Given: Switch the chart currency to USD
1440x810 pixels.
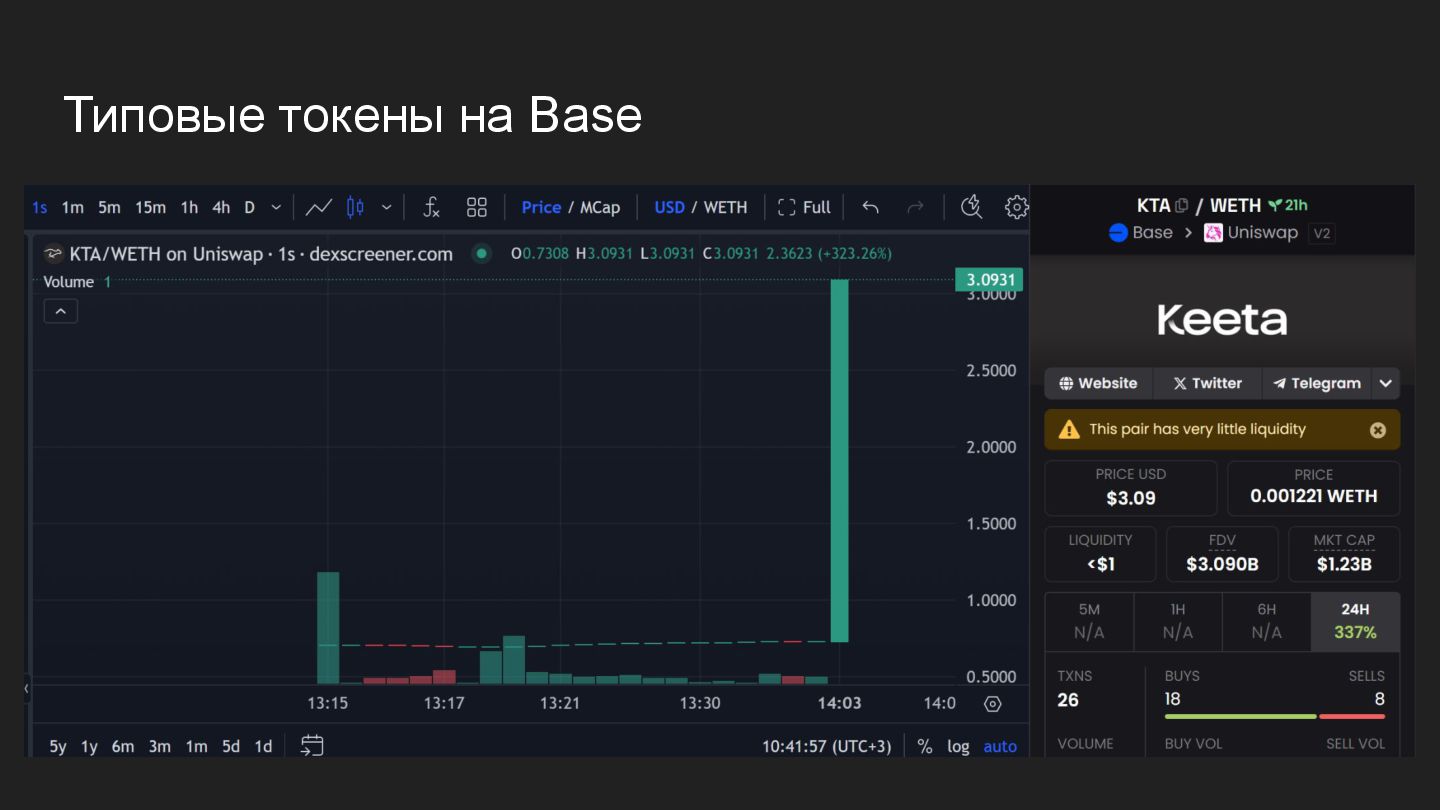Looking at the screenshot, I should click(669, 208).
